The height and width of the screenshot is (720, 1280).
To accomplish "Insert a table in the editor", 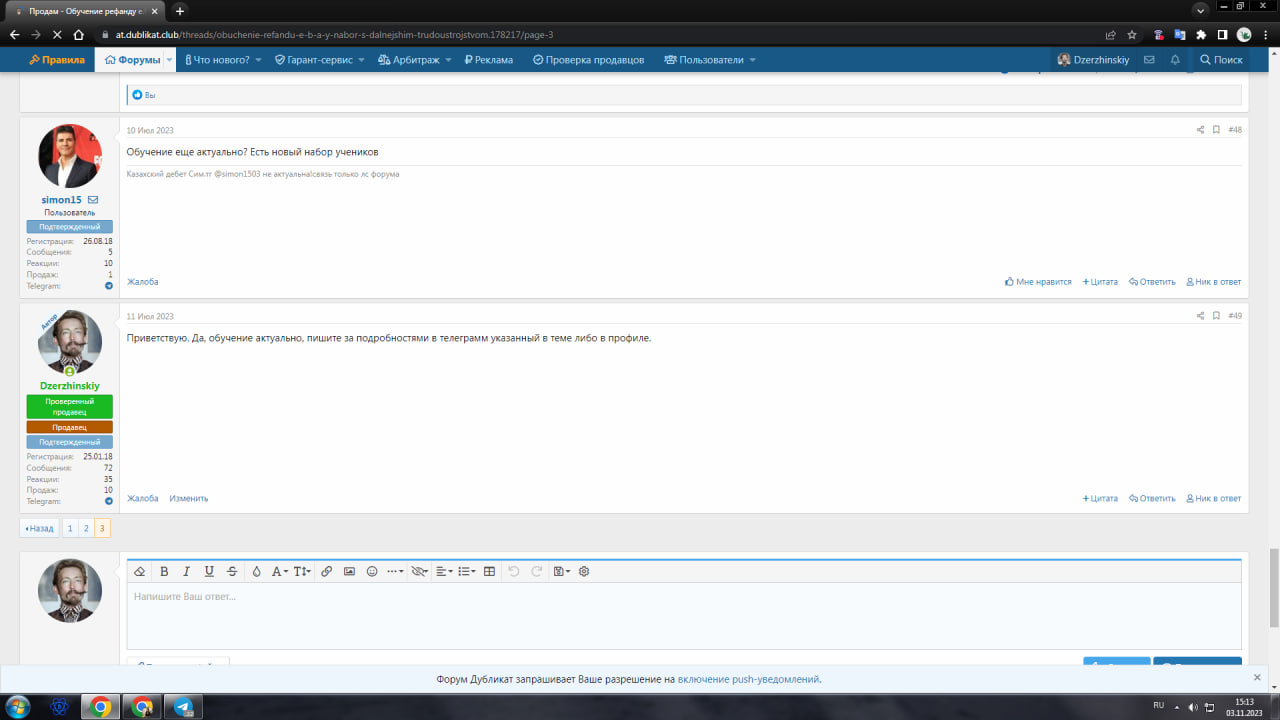I will point(489,571).
